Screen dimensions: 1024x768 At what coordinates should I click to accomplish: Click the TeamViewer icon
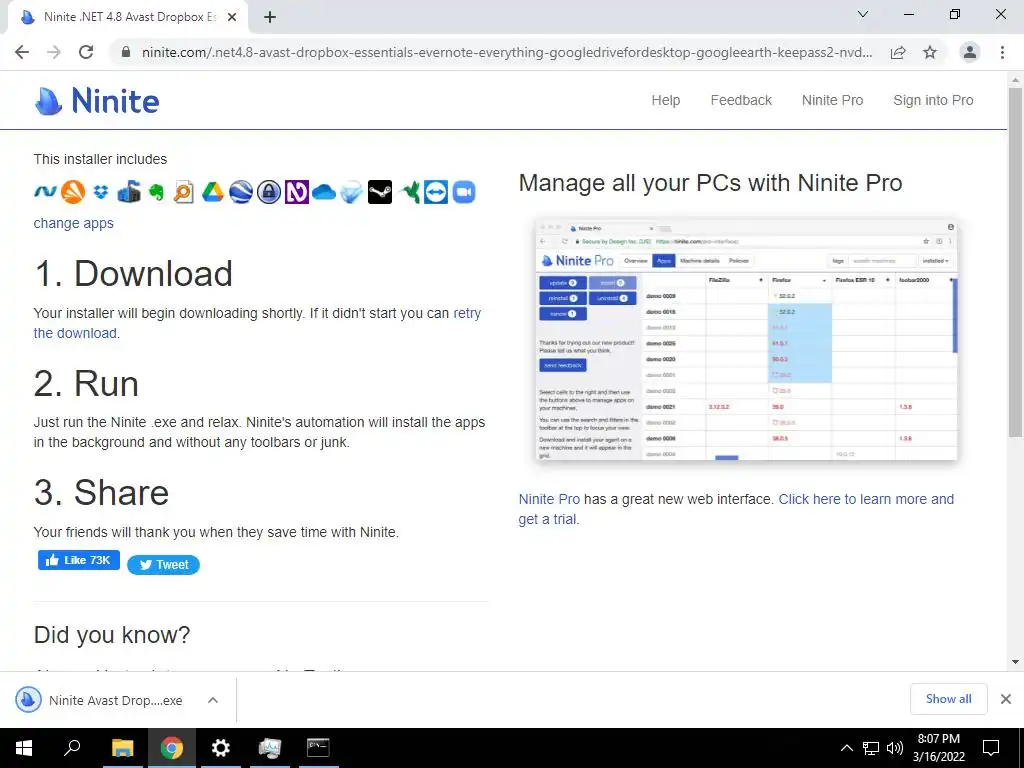point(436,192)
